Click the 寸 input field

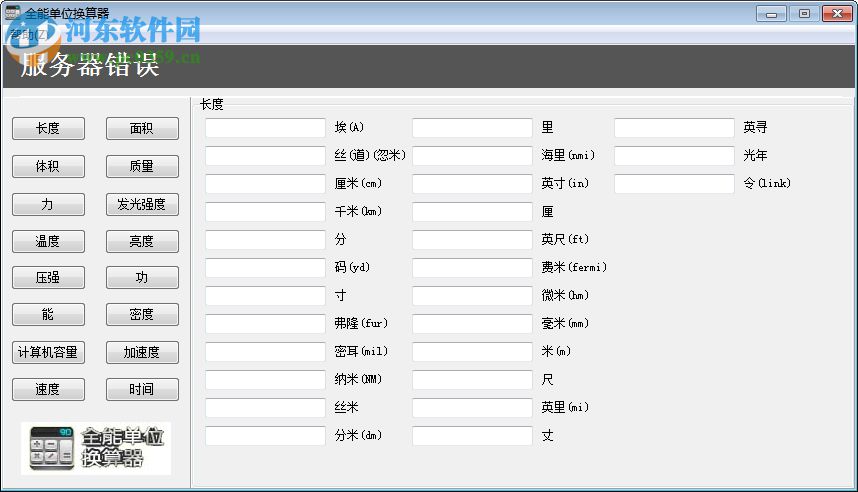265,296
